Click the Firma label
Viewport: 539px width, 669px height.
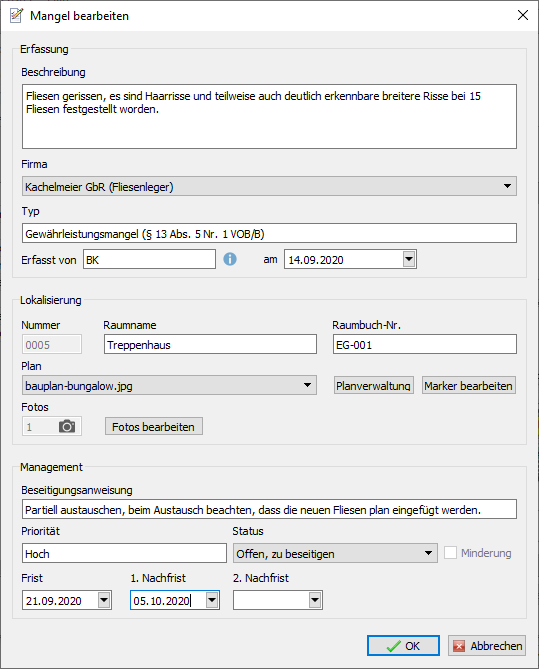point(35,164)
